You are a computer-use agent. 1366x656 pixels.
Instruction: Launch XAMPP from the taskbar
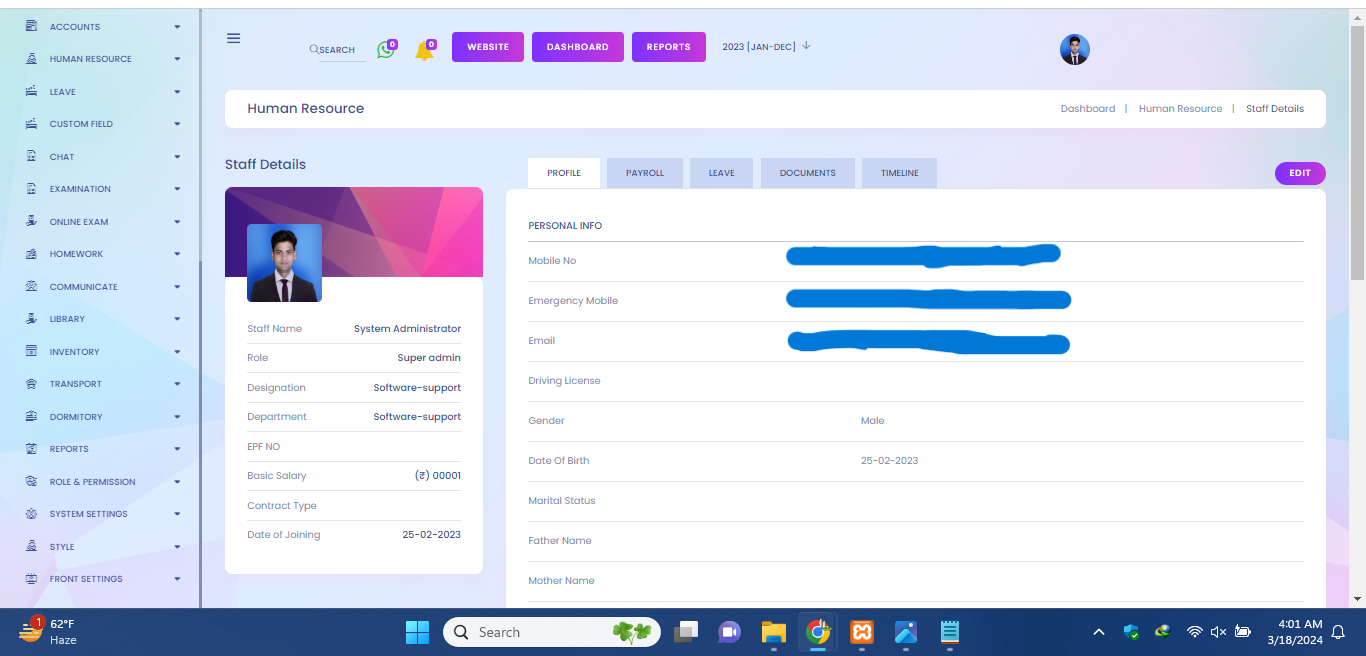[861, 632]
